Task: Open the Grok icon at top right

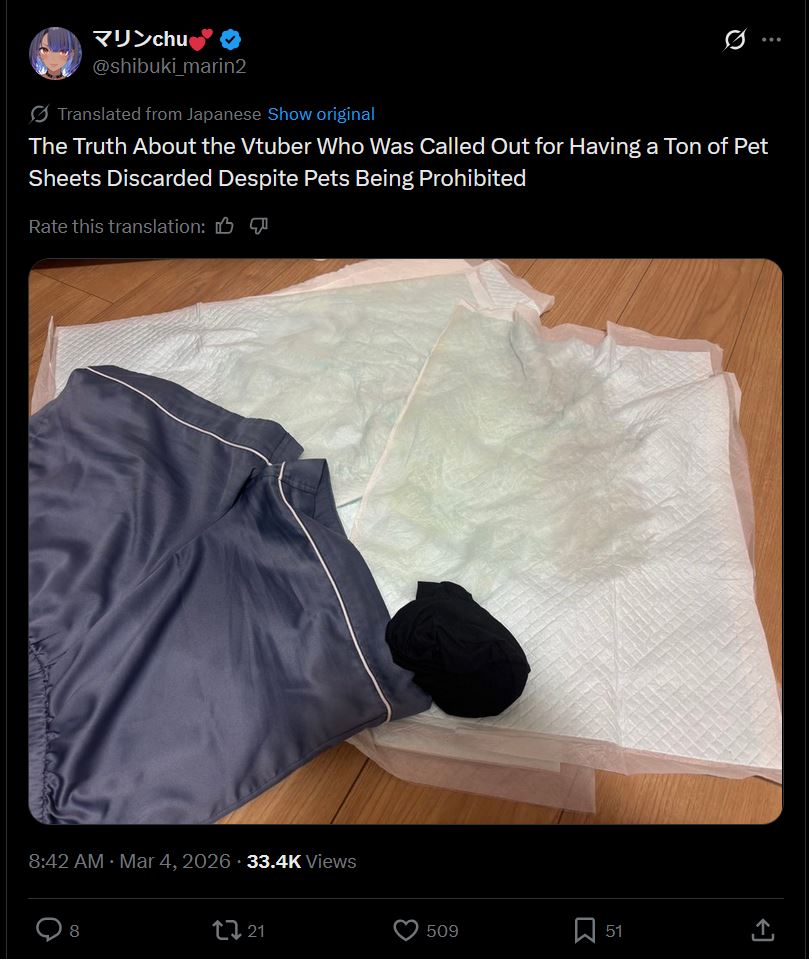Action: 734,40
